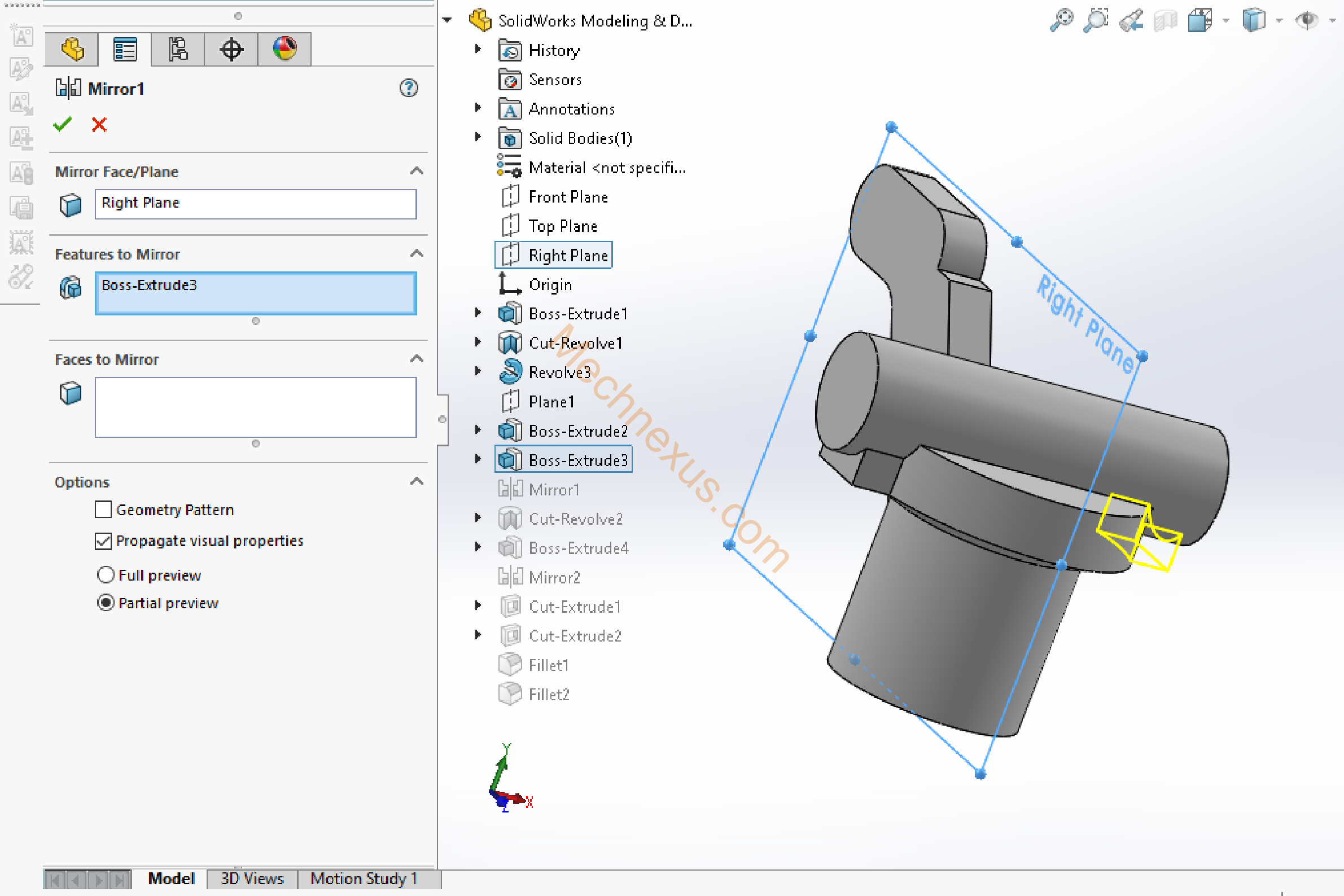This screenshot has width=1344, height=896.
Task: Collapse the Features to Mirror section
Action: (417, 253)
